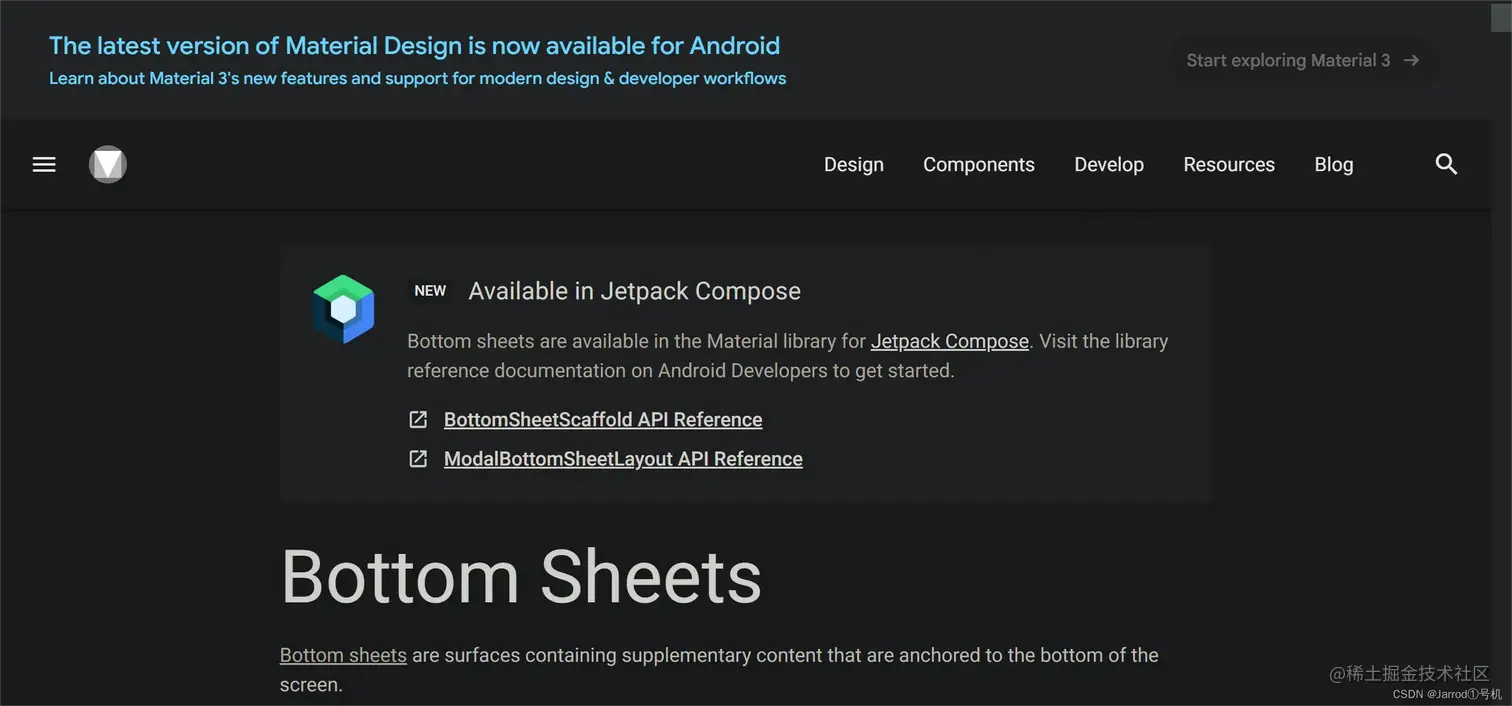Open the Develop menu
1512x706 pixels.
[1109, 165]
